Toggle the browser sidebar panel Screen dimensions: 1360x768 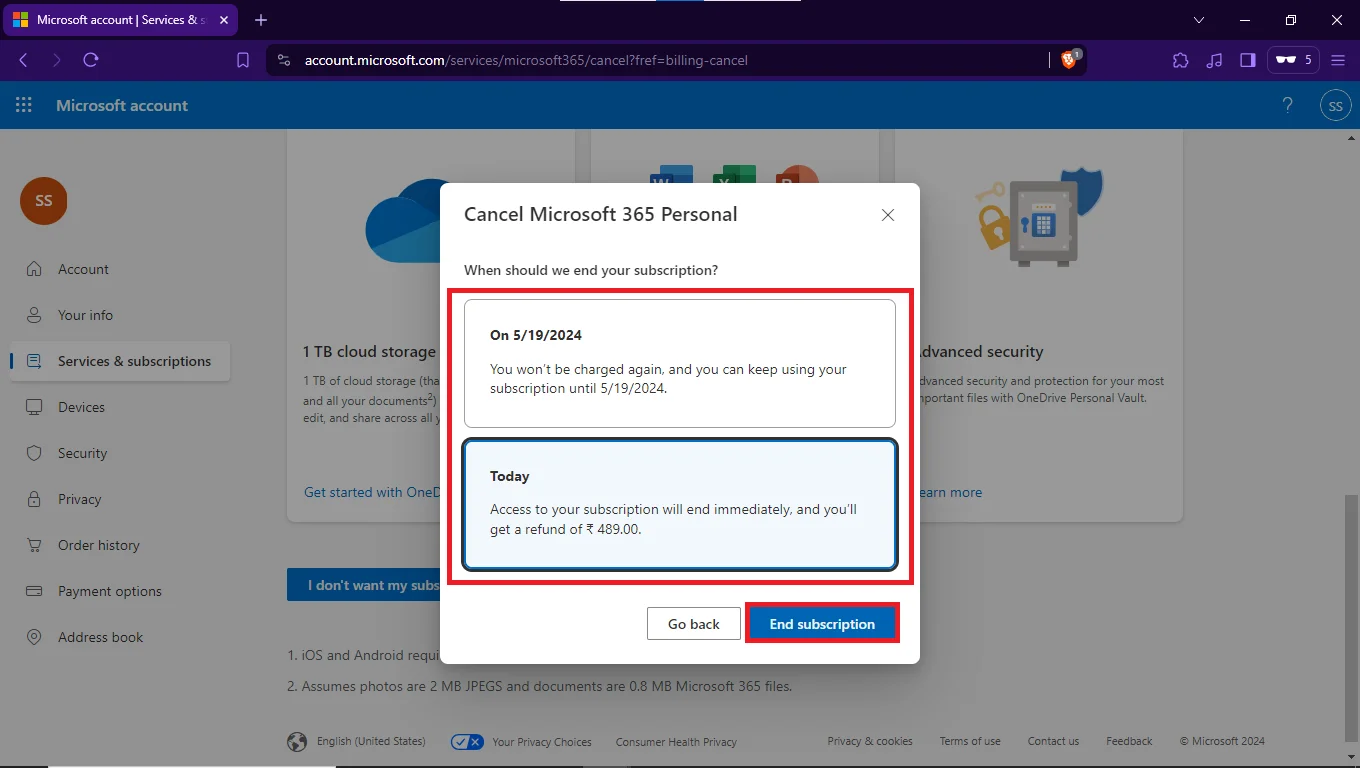1247,60
